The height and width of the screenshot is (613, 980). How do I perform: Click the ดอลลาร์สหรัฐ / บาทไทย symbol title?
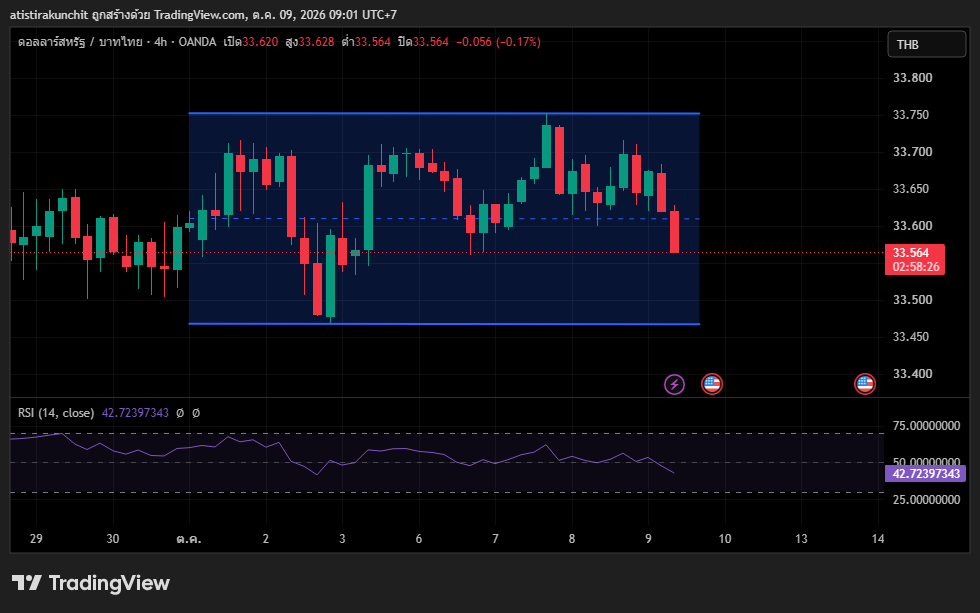coord(80,42)
